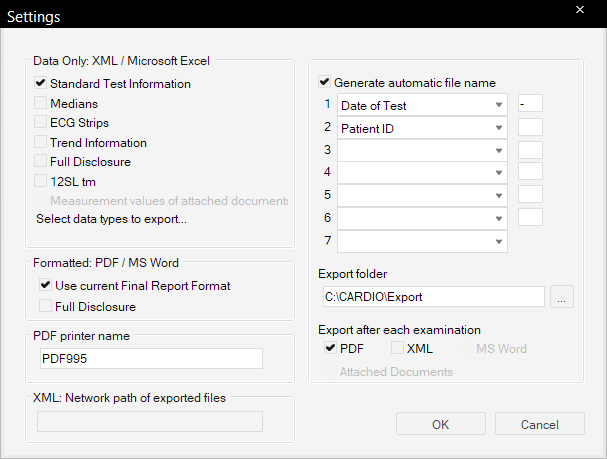
Task: Click the Cancel button
Action: (540, 425)
